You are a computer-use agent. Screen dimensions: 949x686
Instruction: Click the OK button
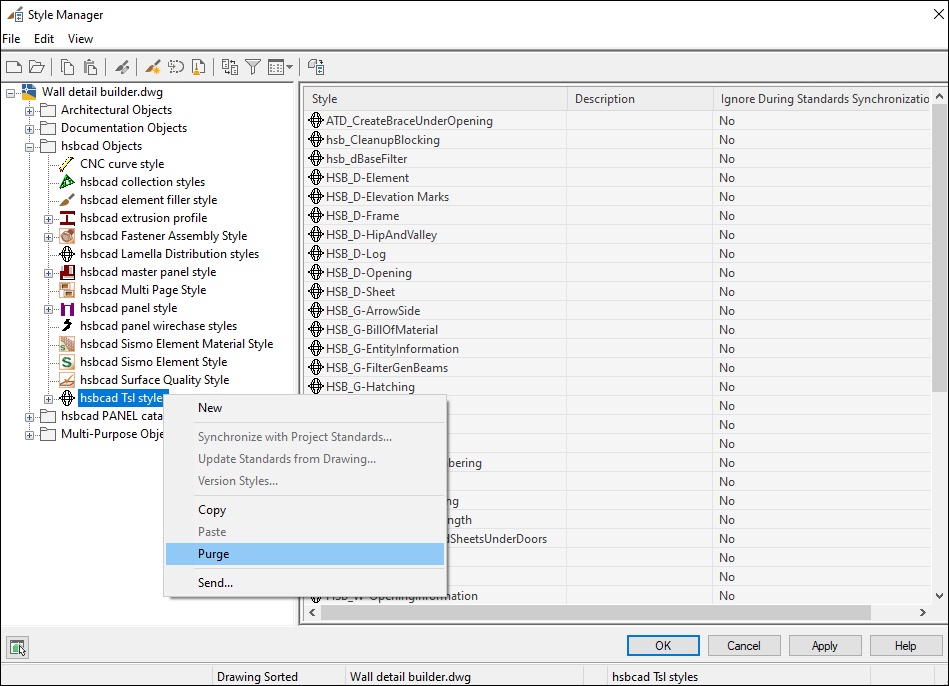click(x=663, y=645)
